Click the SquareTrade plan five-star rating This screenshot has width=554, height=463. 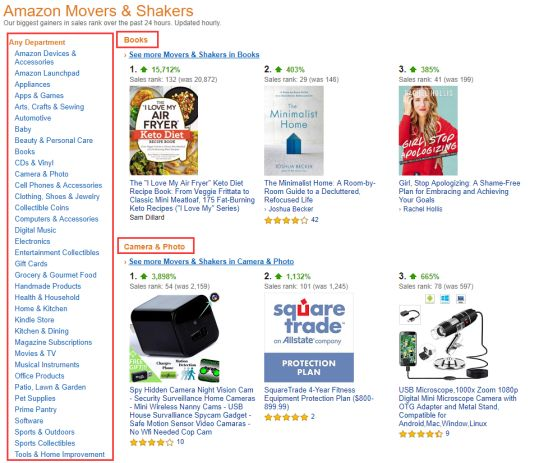pos(286,417)
